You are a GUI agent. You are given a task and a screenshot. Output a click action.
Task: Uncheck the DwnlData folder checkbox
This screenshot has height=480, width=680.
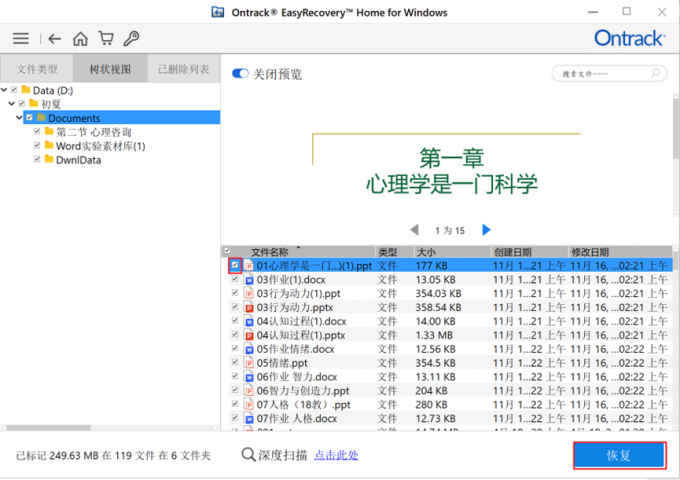click(x=37, y=159)
